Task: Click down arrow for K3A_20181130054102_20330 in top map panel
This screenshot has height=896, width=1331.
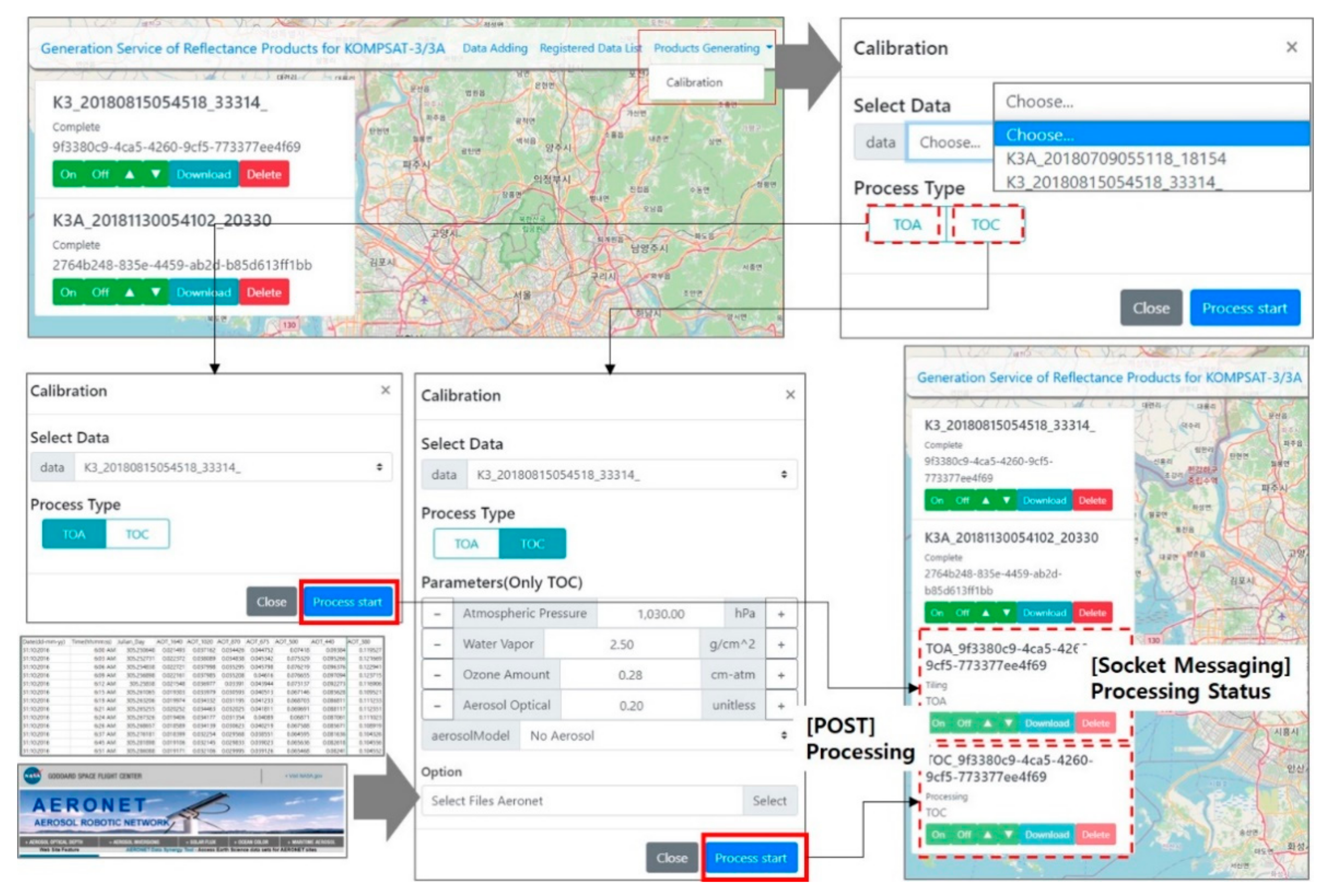Action: [156, 292]
